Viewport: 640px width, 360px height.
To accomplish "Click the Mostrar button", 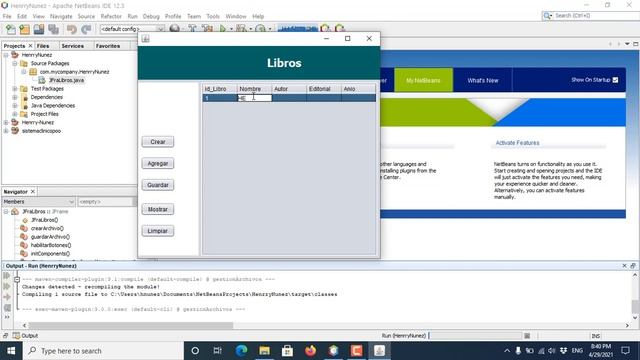I will 158,209.
